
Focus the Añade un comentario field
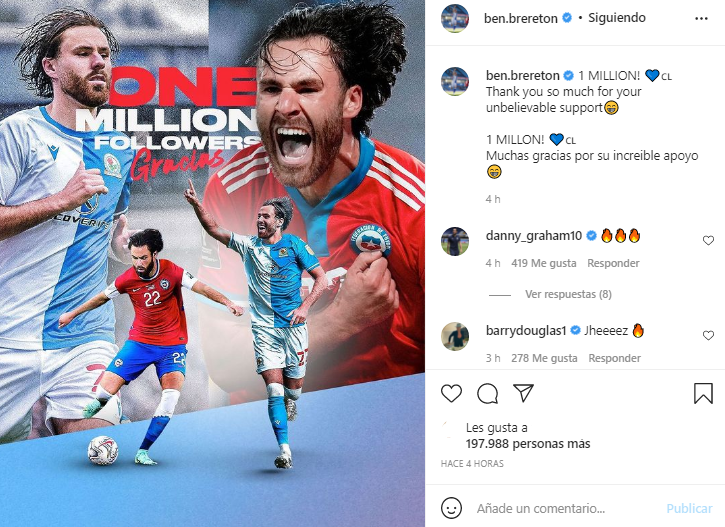coord(566,509)
